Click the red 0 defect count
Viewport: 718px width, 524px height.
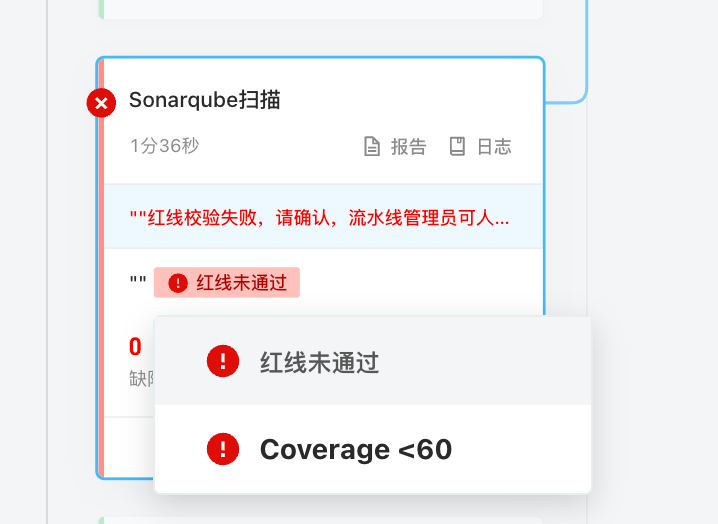click(x=135, y=347)
